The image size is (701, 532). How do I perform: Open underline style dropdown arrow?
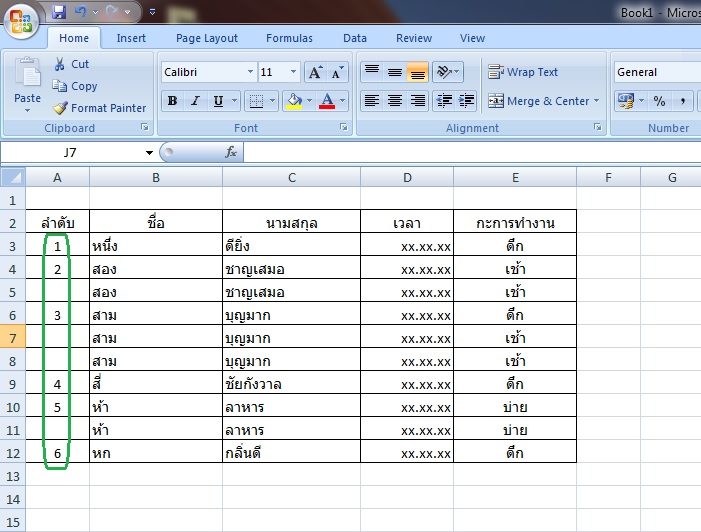[x=234, y=101]
